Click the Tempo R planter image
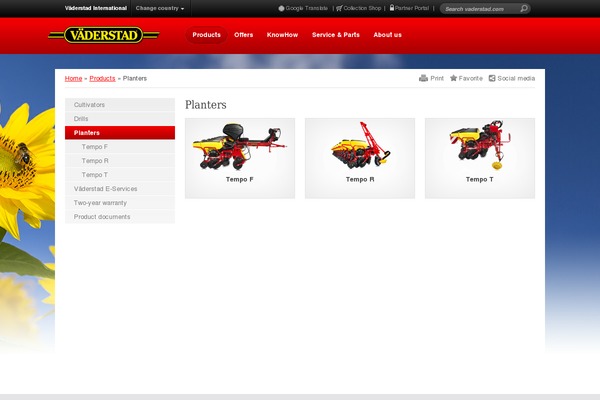 pyautogui.click(x=361, y=145)
